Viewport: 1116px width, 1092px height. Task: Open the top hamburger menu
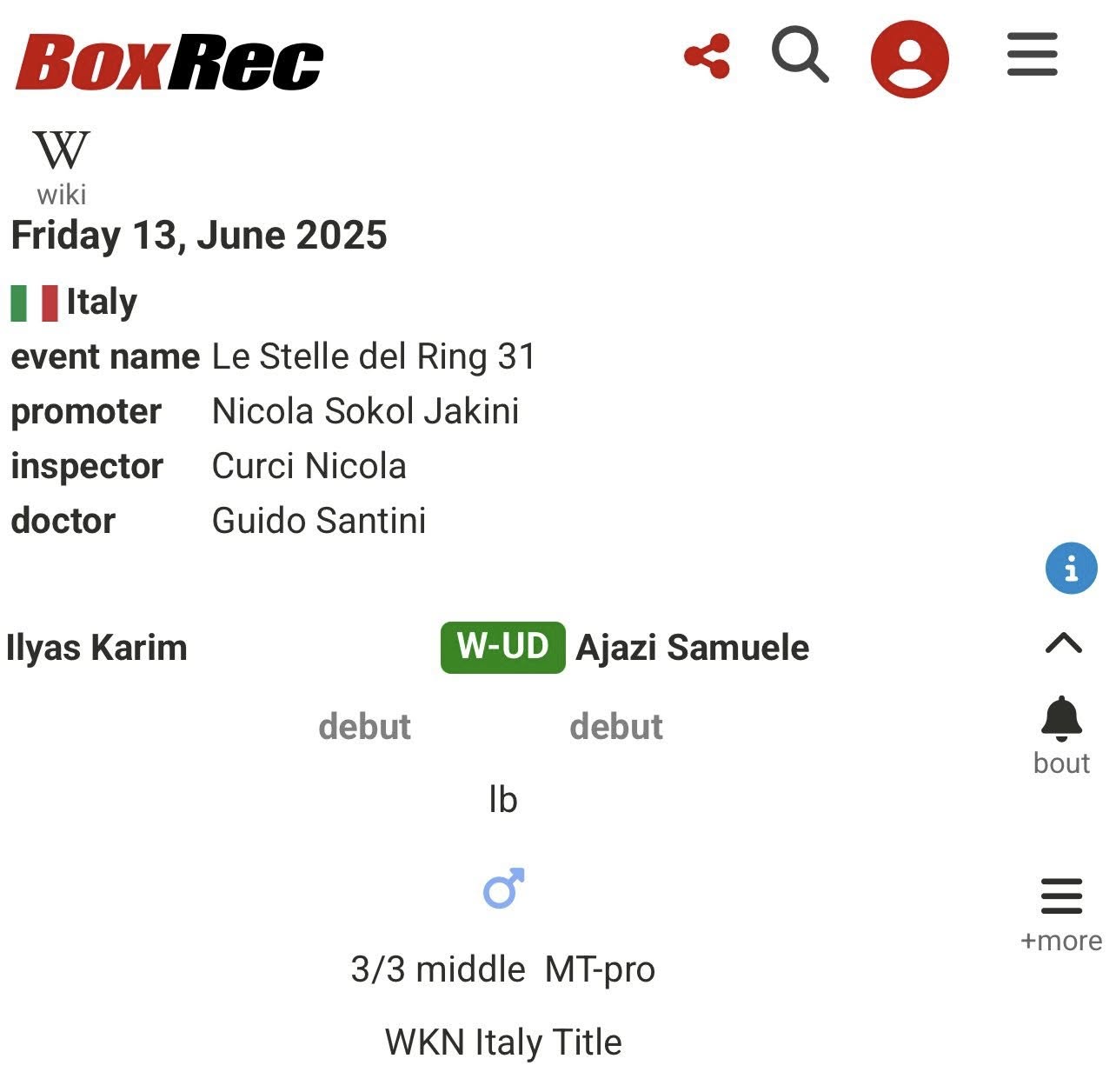point(1033,55)
